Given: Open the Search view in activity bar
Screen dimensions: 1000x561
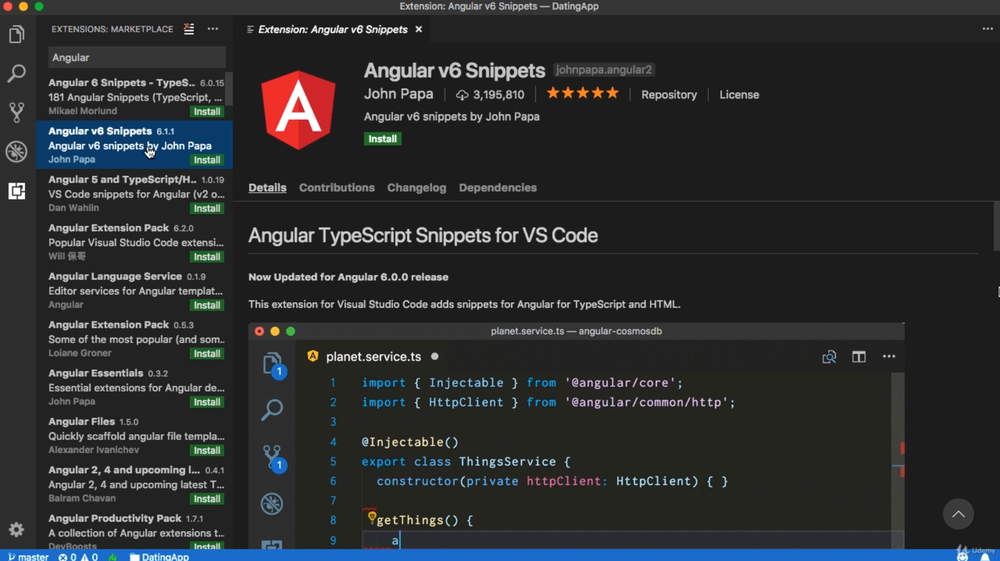Looking at the screenshot, I should 17,73.
